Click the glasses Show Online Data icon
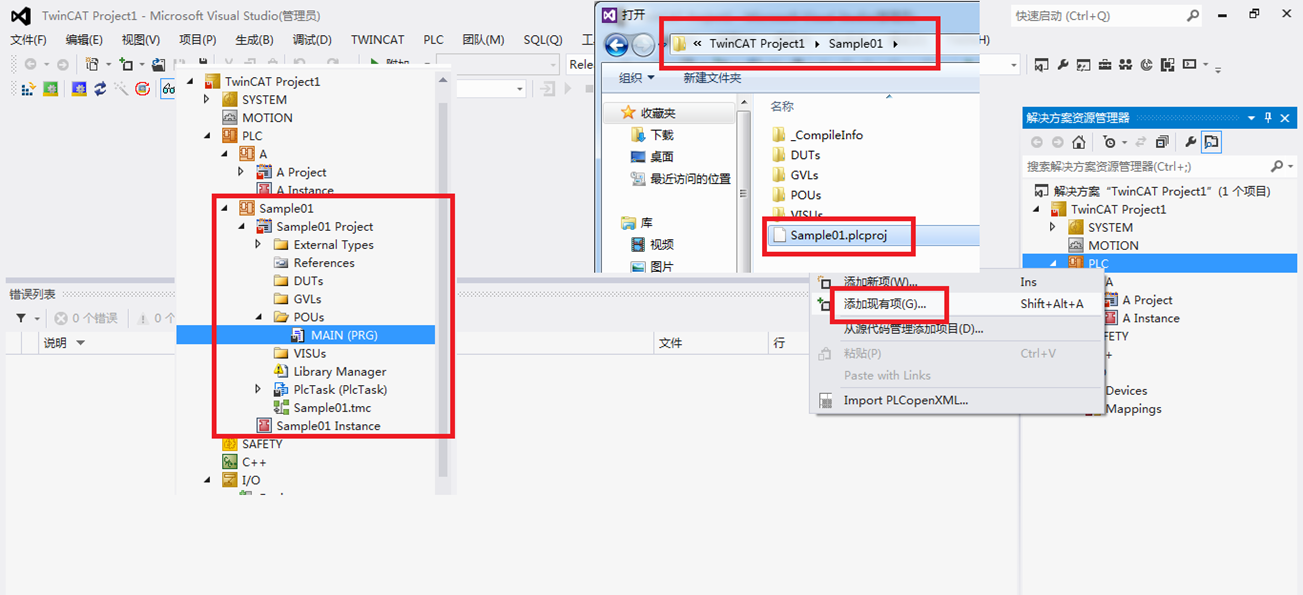The image size is (1303, 595). 168,89
